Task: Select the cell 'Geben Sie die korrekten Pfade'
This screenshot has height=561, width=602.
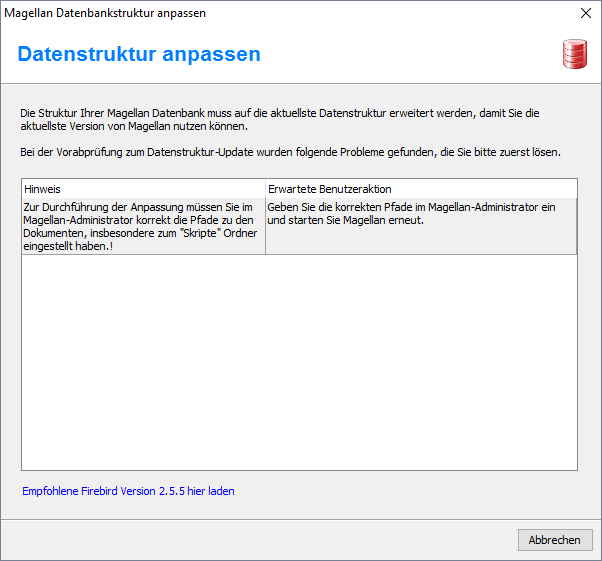Action: [421, 226]
